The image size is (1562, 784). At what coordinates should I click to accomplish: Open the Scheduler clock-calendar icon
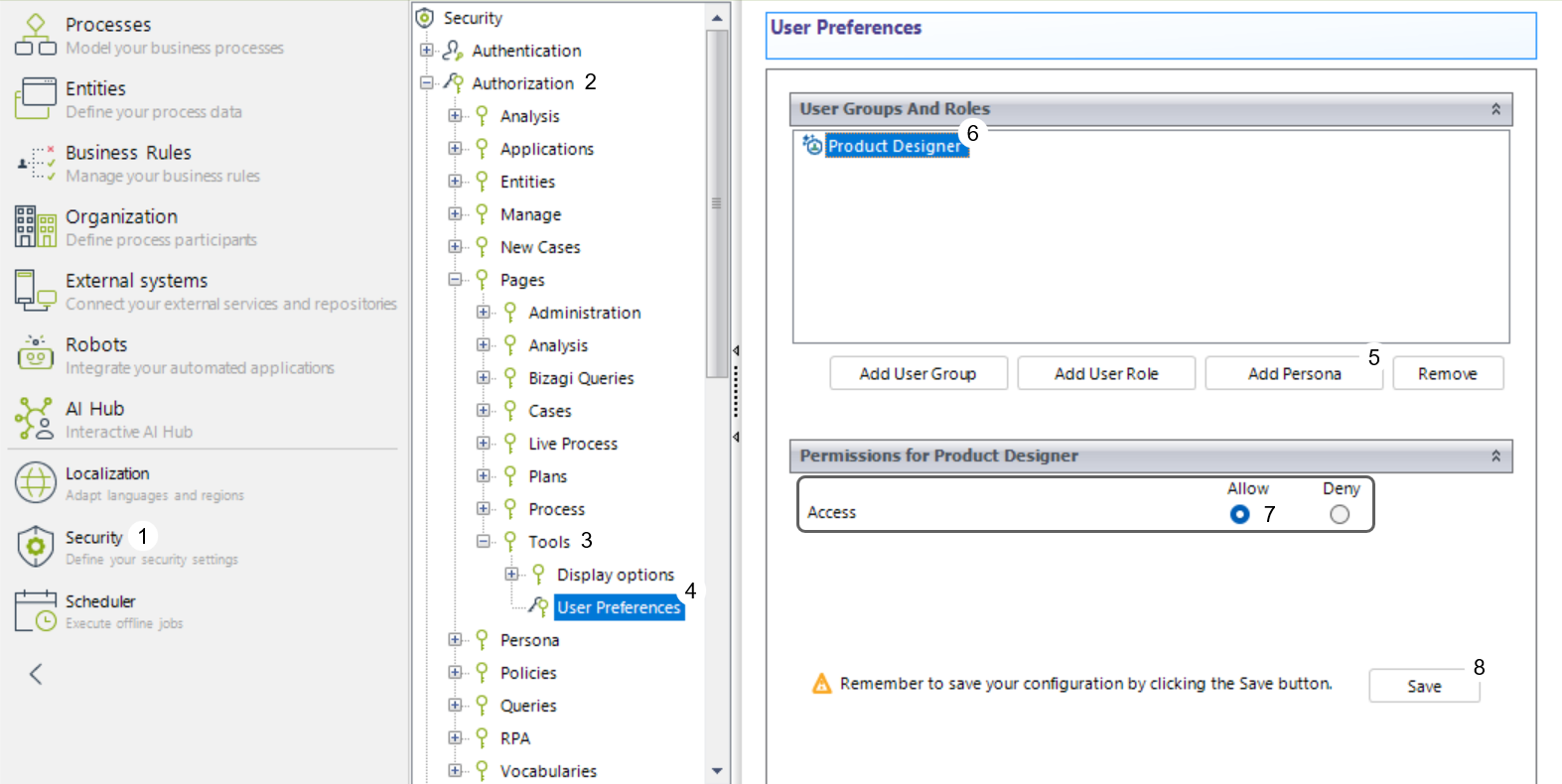click(x=36, y=610)
